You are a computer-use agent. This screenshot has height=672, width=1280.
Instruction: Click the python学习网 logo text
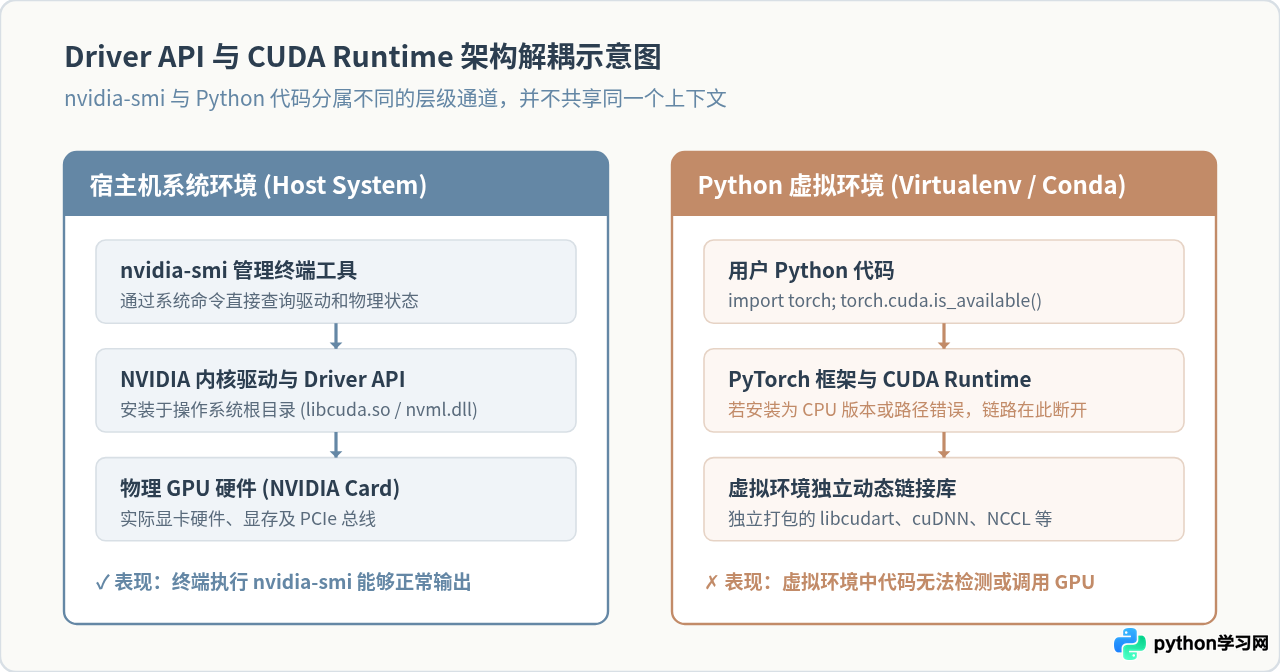tap(1211, 644)
